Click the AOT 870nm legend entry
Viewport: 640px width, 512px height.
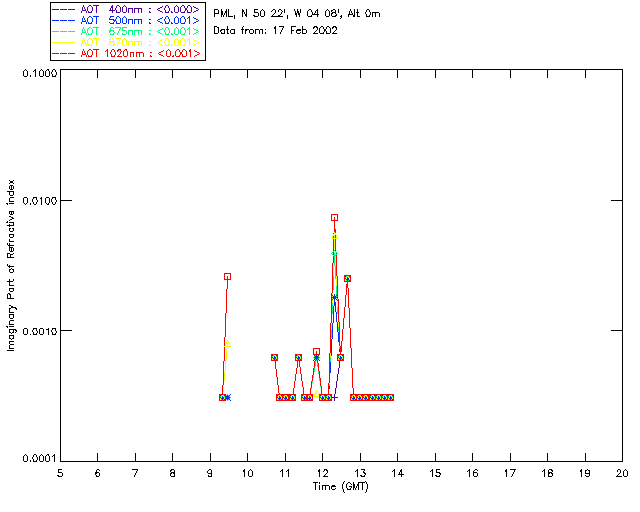click(x=126, y=42)
